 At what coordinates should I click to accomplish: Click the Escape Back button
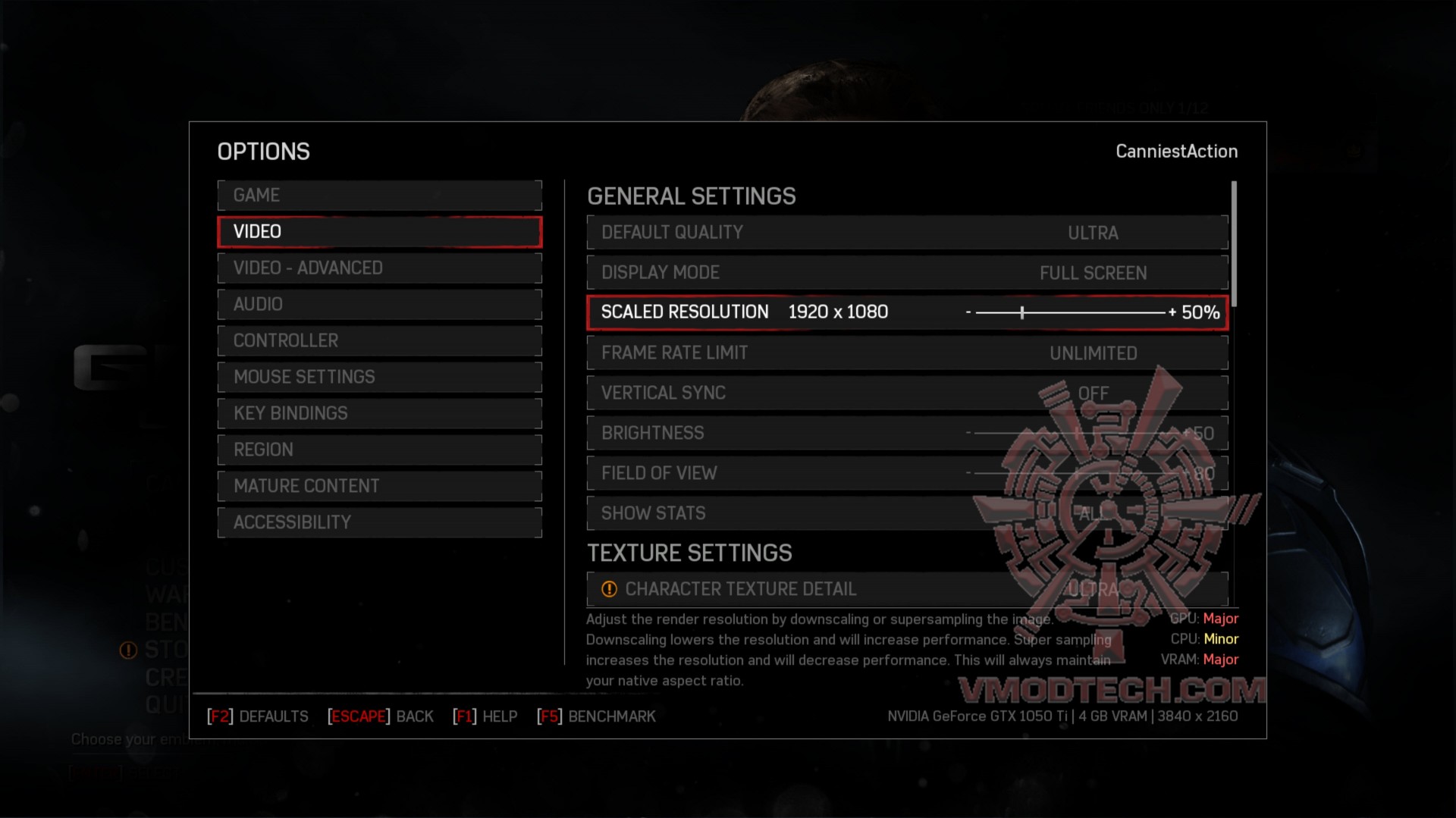[381, 716]
